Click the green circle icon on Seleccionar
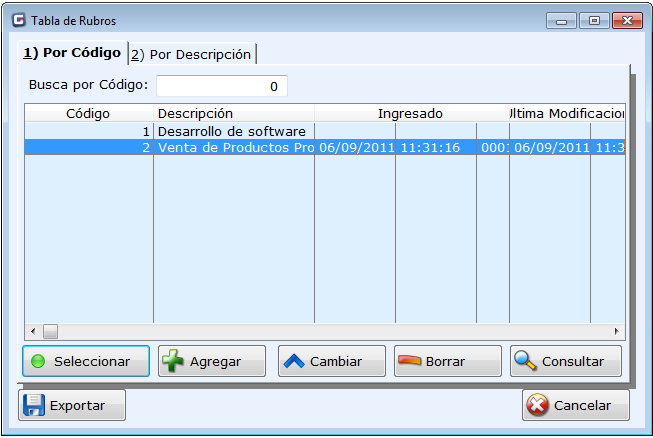 [x=38, y=361]
